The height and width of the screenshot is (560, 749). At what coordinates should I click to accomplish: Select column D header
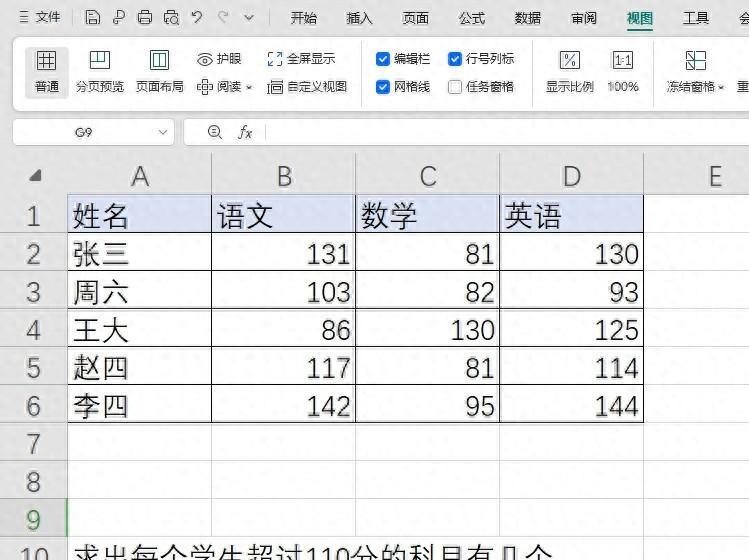[x=571, y=176]
